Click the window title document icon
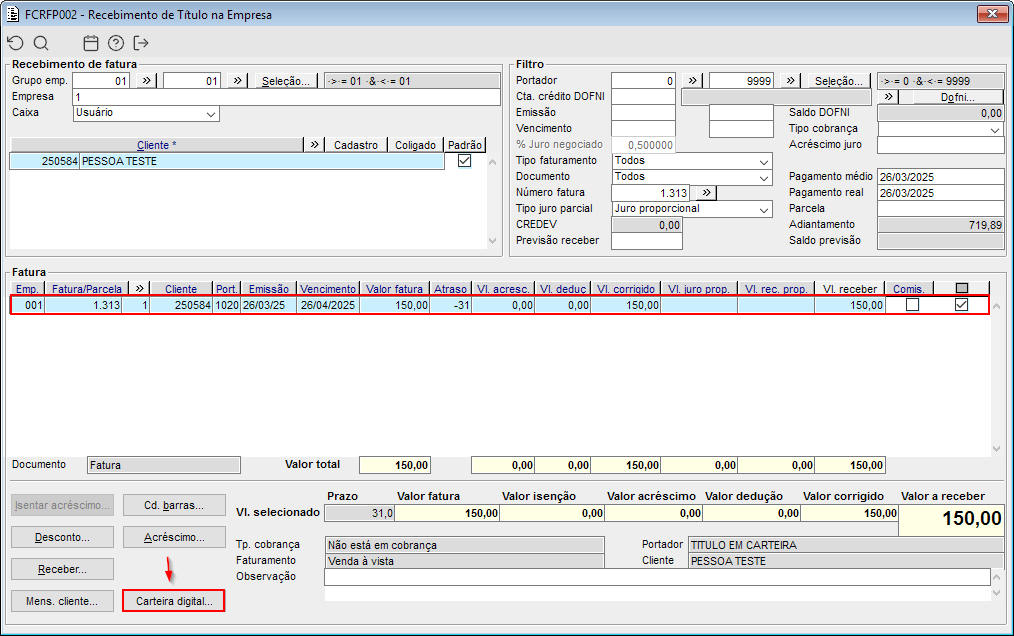 13,14
